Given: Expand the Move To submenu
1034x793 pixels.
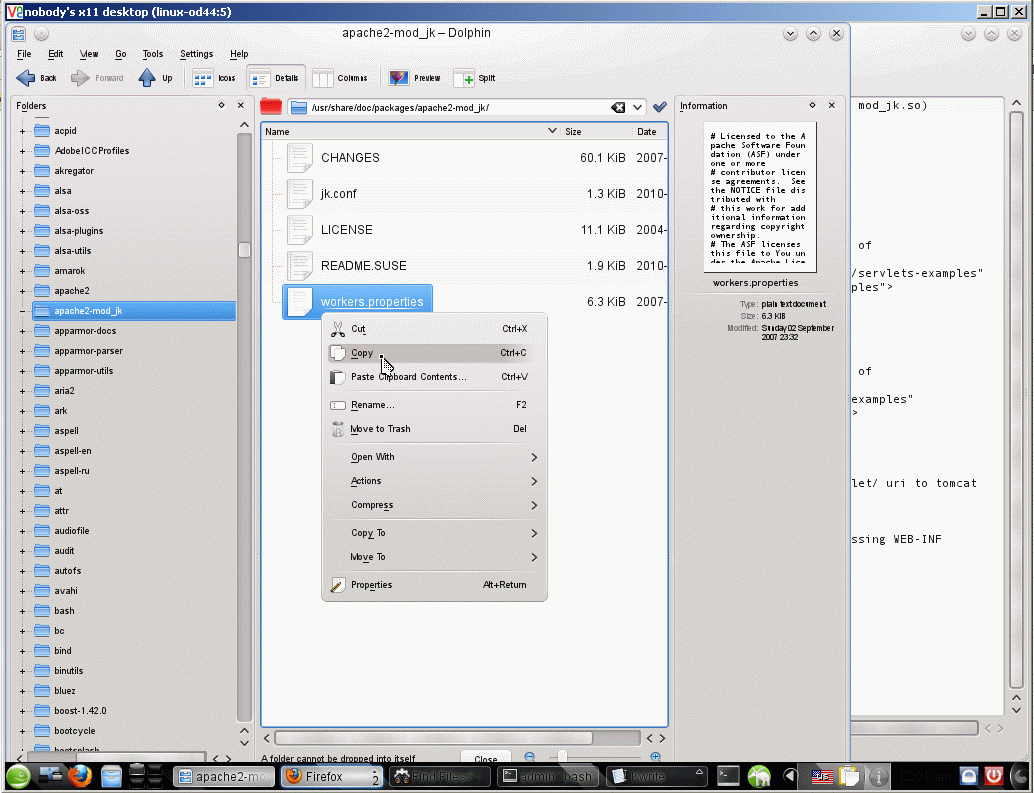Looking at the screenshot, I should [x=433, y=557].
